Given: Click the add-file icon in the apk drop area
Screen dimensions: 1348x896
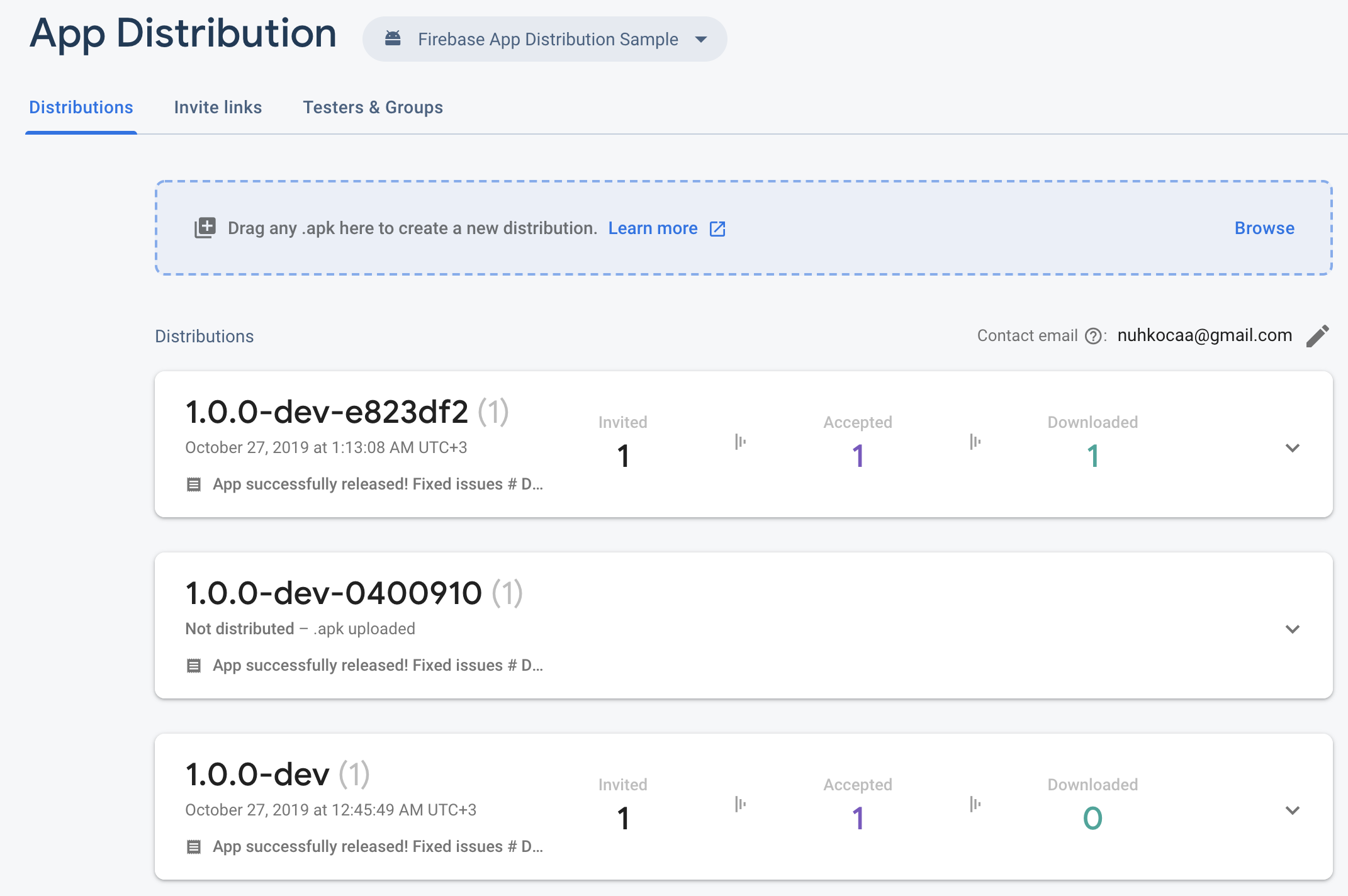Looking at the screenshot, I should point(205,228).
